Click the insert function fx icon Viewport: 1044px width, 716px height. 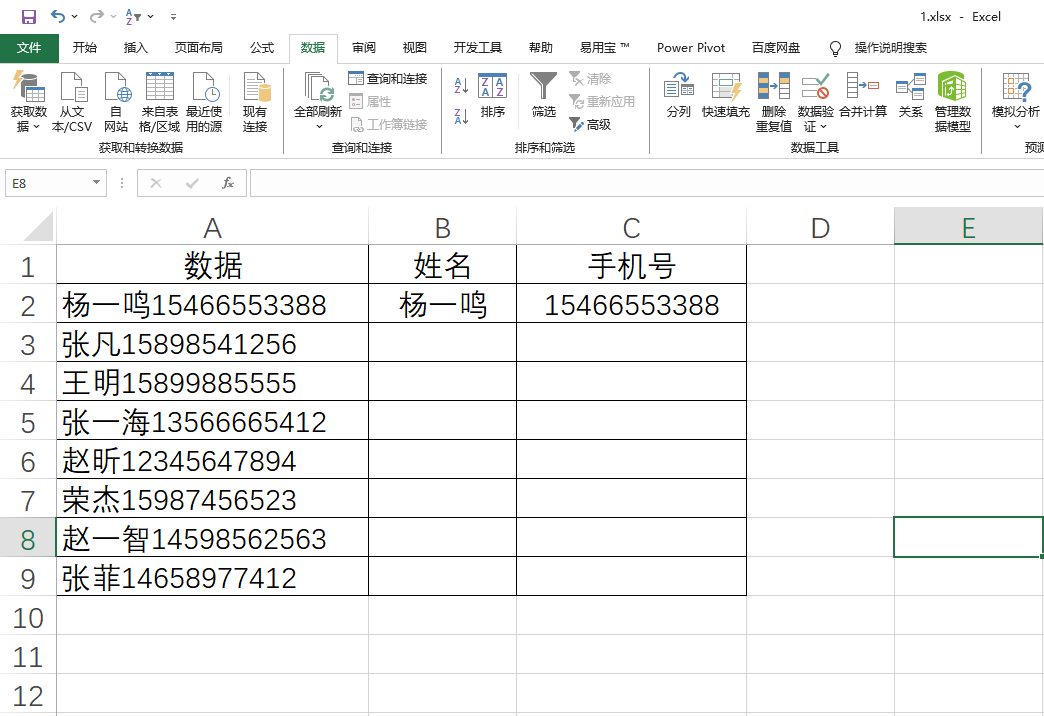click(228, 183)
